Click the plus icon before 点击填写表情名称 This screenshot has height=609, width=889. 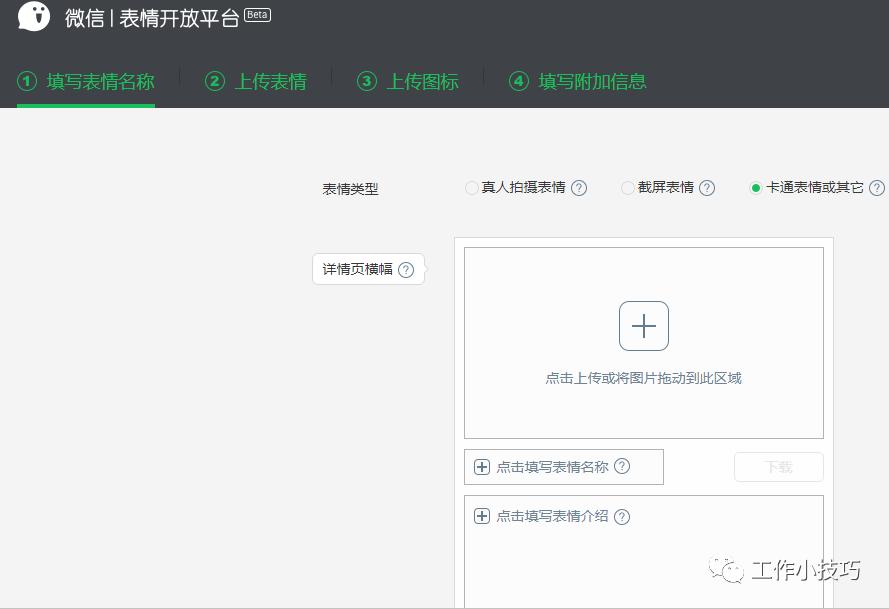click(x=481, y=466)
